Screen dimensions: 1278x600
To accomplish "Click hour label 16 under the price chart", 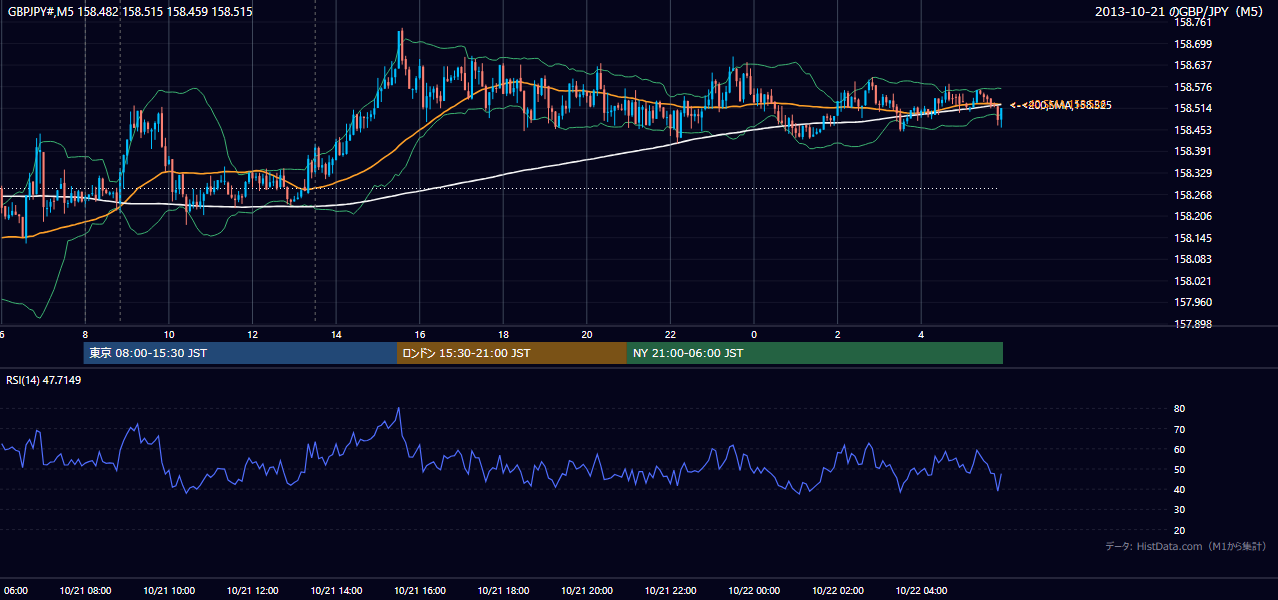I will (x=420, y=334).
